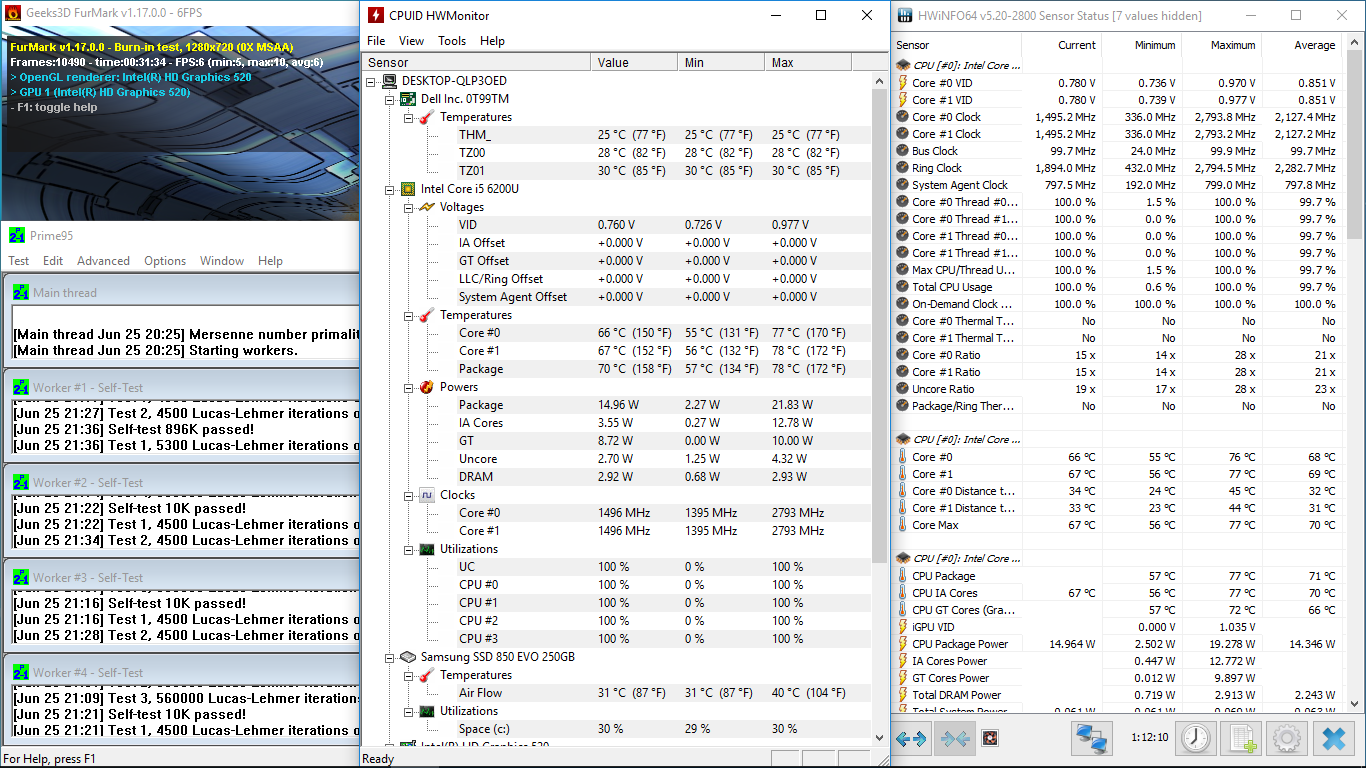This screenshot has width=1366, height=768.
Task: Open the Options menu in Prime95
Action: 165,261
